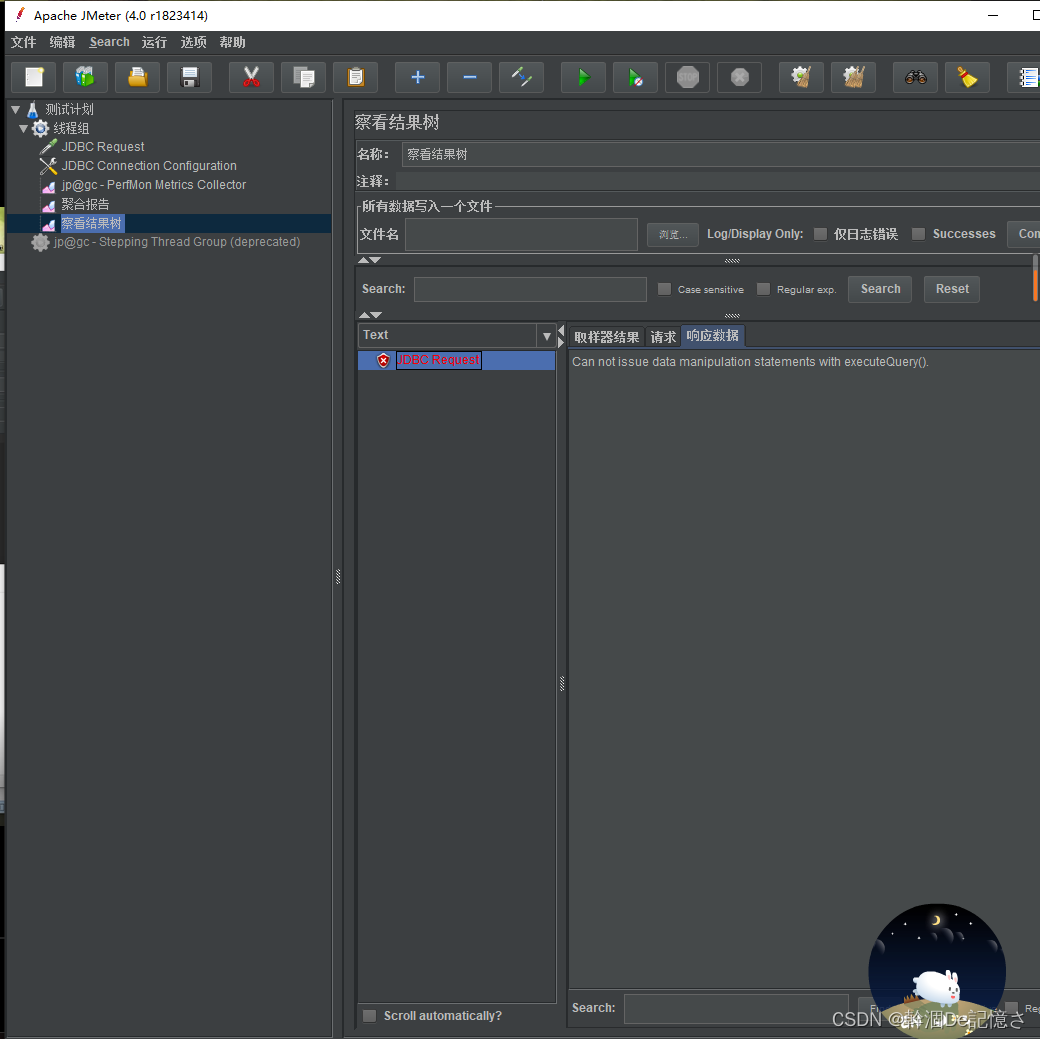Select PerfMon Metrics Collector node
The height and width of the screenshot is (1039, 1040).
click(154, 185)
